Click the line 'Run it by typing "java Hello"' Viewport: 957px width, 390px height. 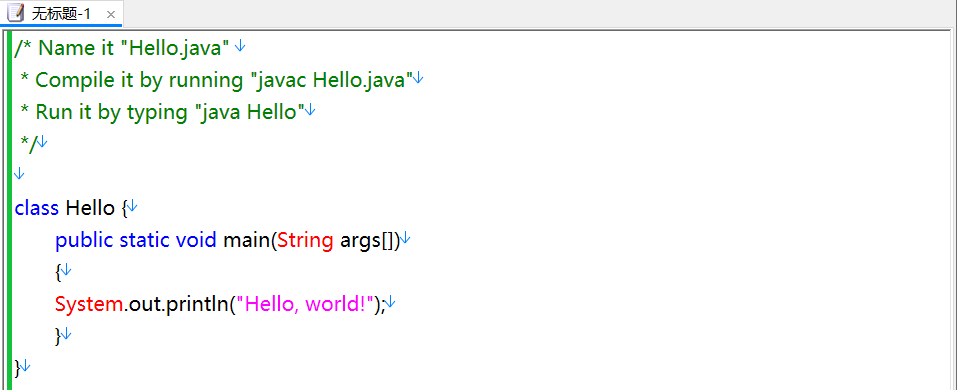click(x=162, y=112)
